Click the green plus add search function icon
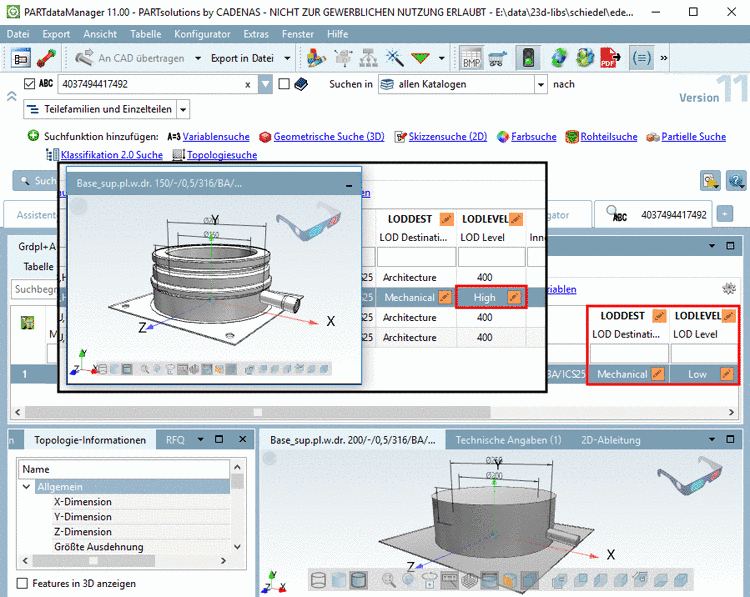 33,136
